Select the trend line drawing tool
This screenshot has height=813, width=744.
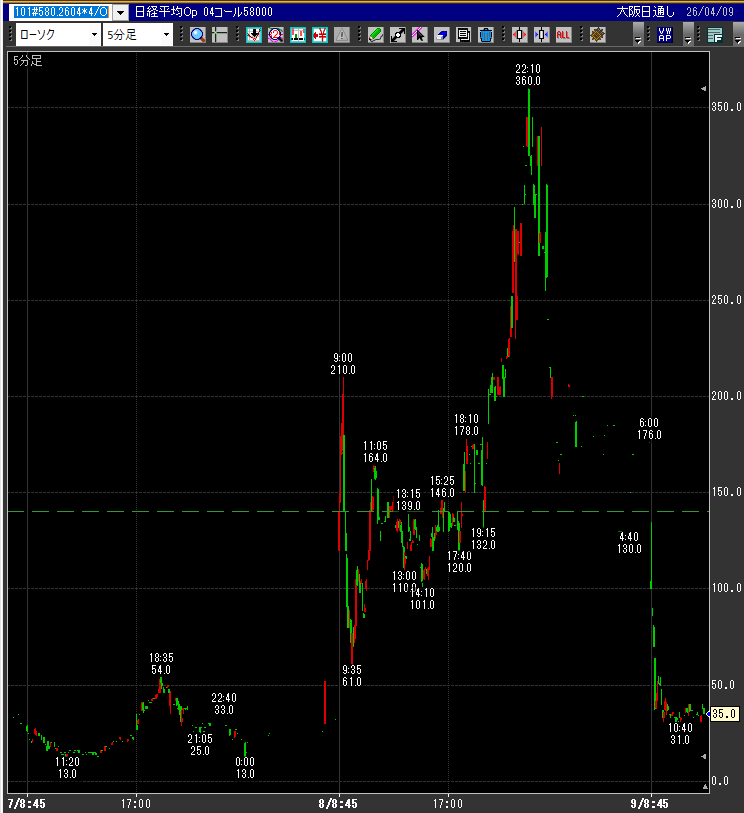coord(398,35)
